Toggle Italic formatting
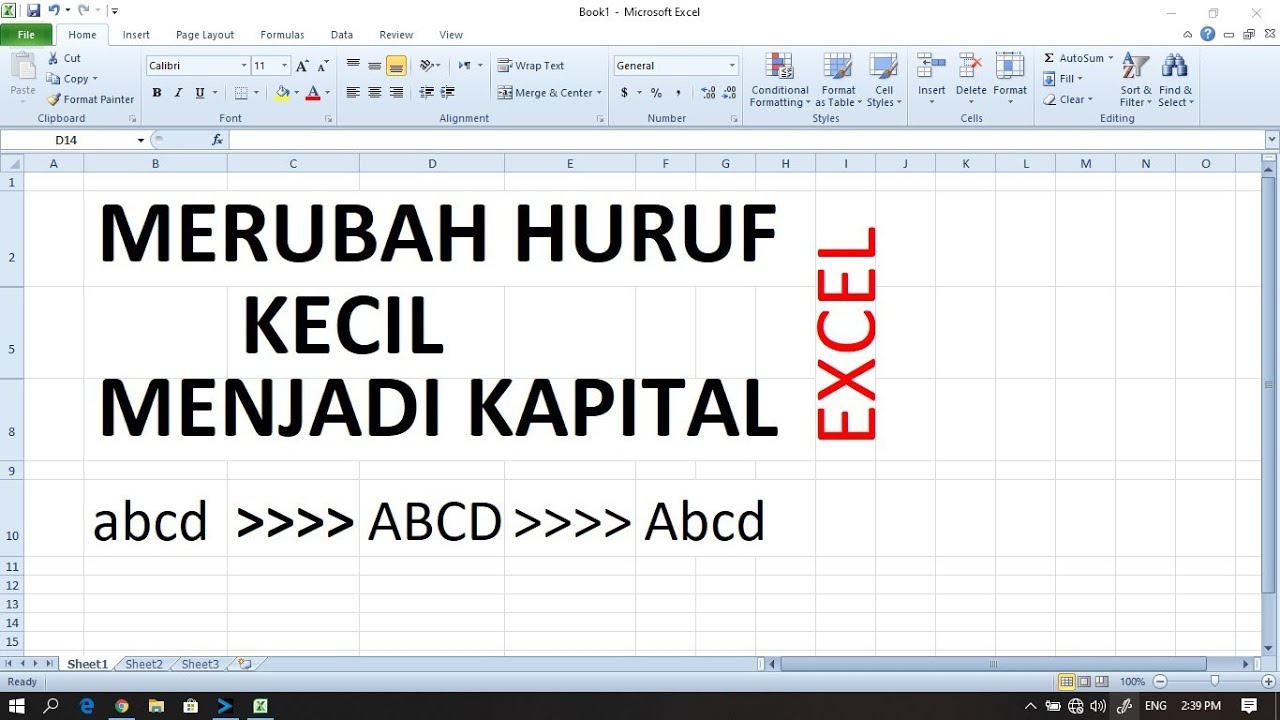This screenshot has height=720, width=1280. [x=178, y=93]
